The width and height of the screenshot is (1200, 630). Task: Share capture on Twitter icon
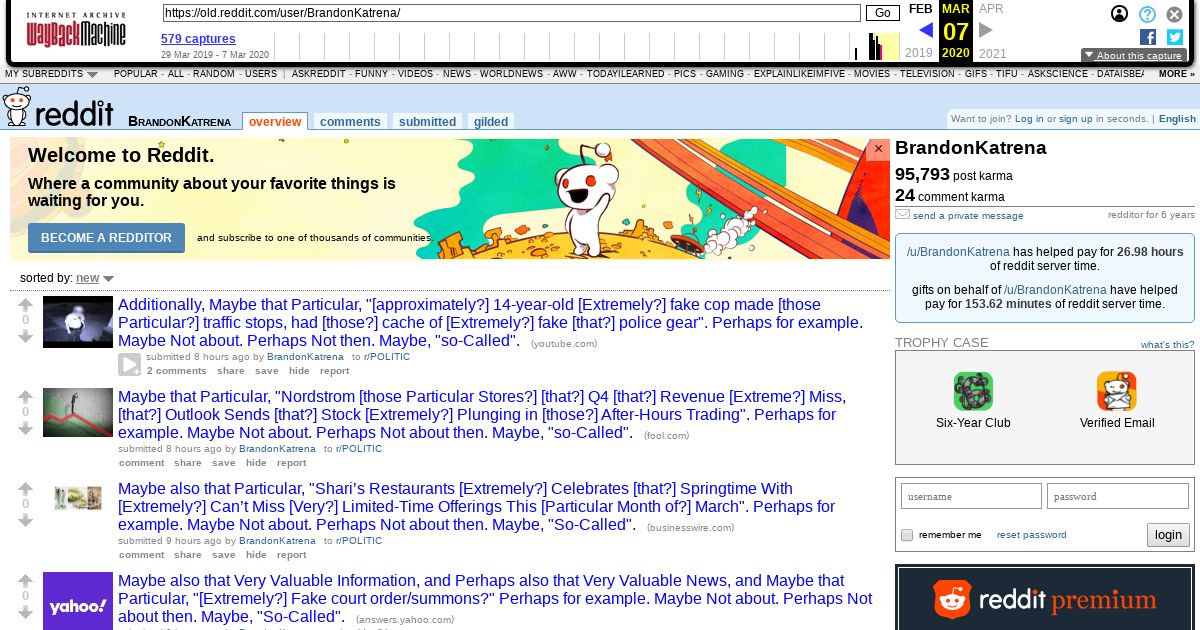click(x=1175, y=37)
